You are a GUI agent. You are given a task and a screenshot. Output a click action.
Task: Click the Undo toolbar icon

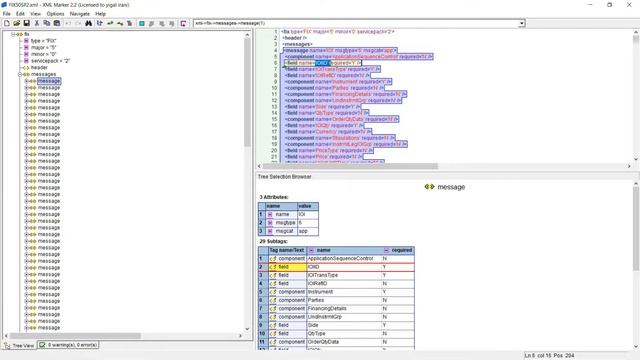(68, 24)
